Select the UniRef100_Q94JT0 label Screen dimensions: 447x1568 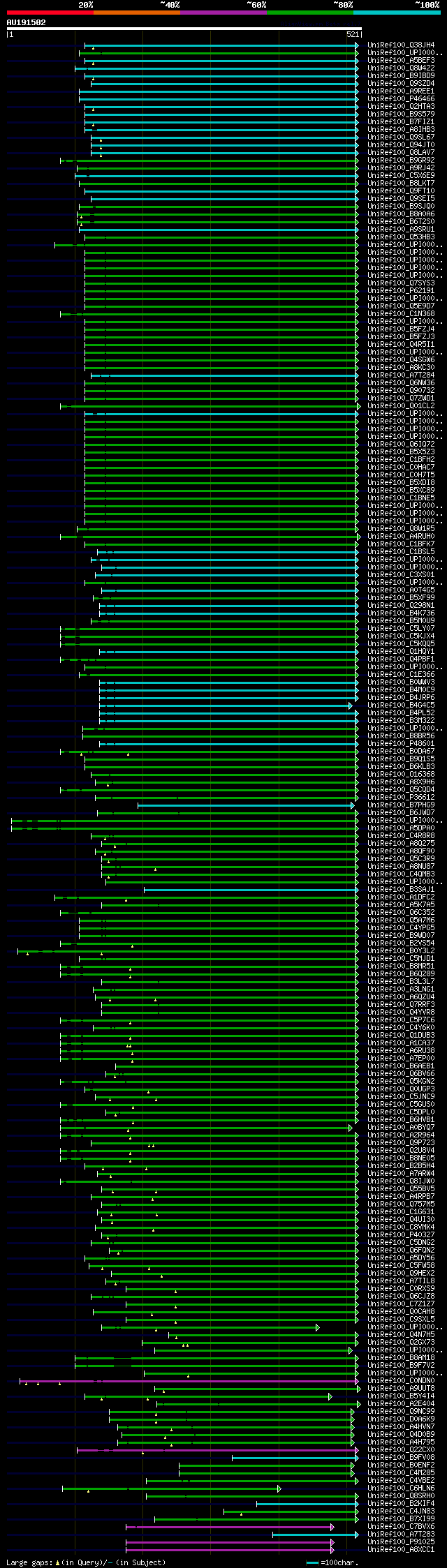point(401,145)
